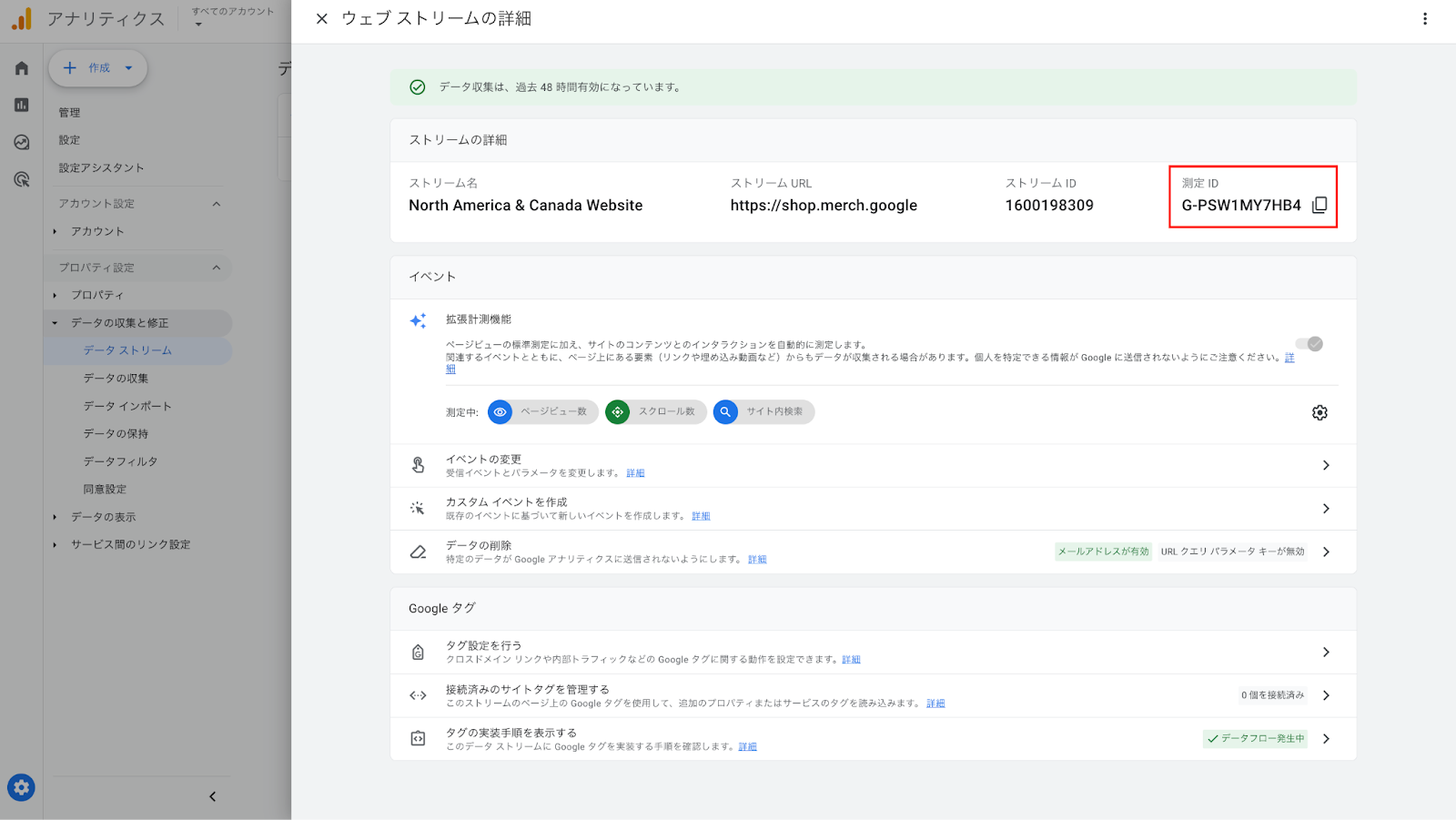Click the green checkmark data collection status icon
Screen dimensions: 1456x820
point(418,87)
